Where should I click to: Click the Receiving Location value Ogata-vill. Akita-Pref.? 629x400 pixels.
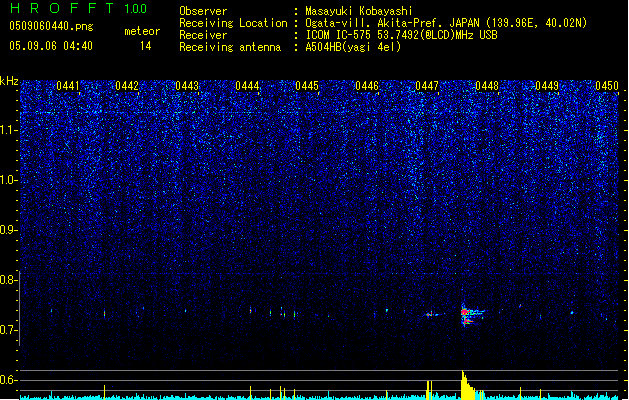(x=375, y=23)
